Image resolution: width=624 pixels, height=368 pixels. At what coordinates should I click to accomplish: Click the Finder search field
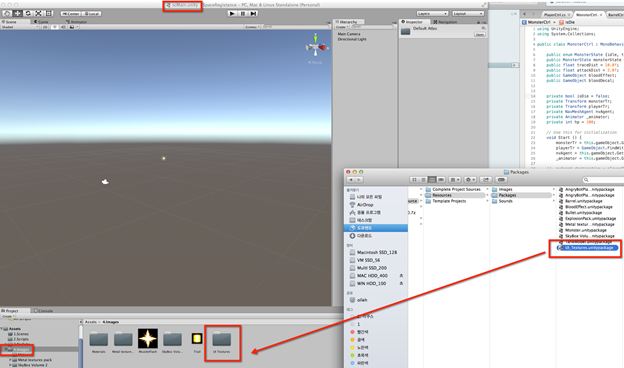(x=603, y=180)
